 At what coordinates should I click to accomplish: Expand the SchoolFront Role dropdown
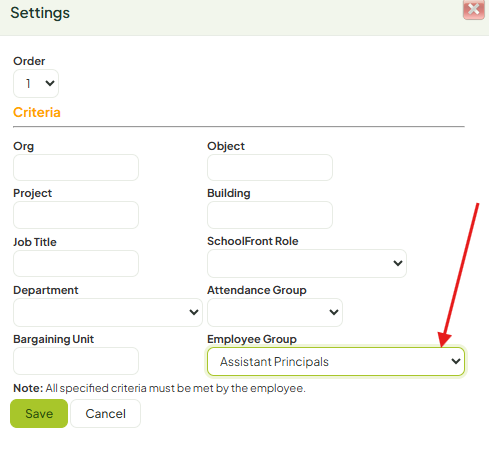[x=307, y=263]
